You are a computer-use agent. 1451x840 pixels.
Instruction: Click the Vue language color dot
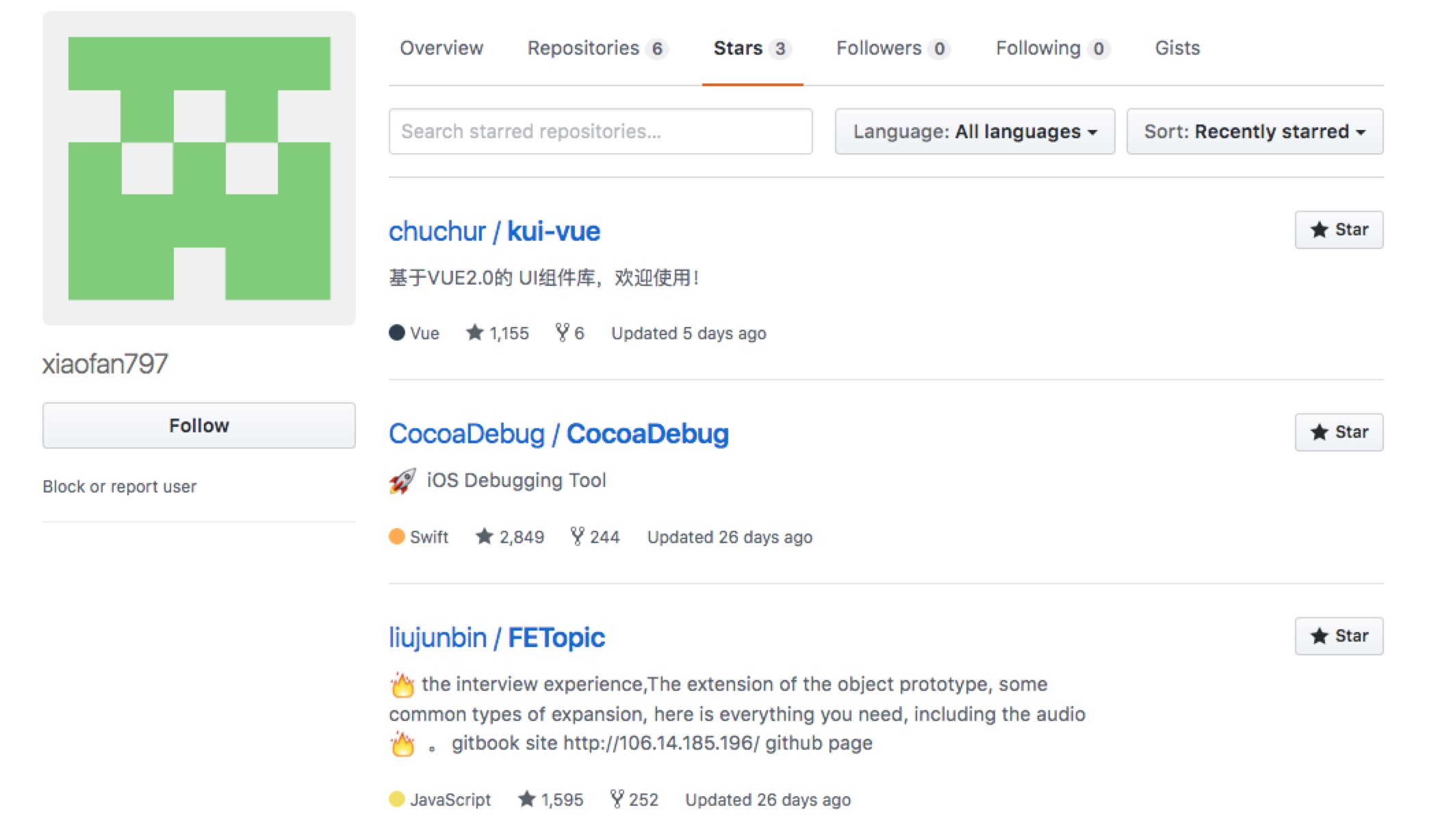point(397,332)
